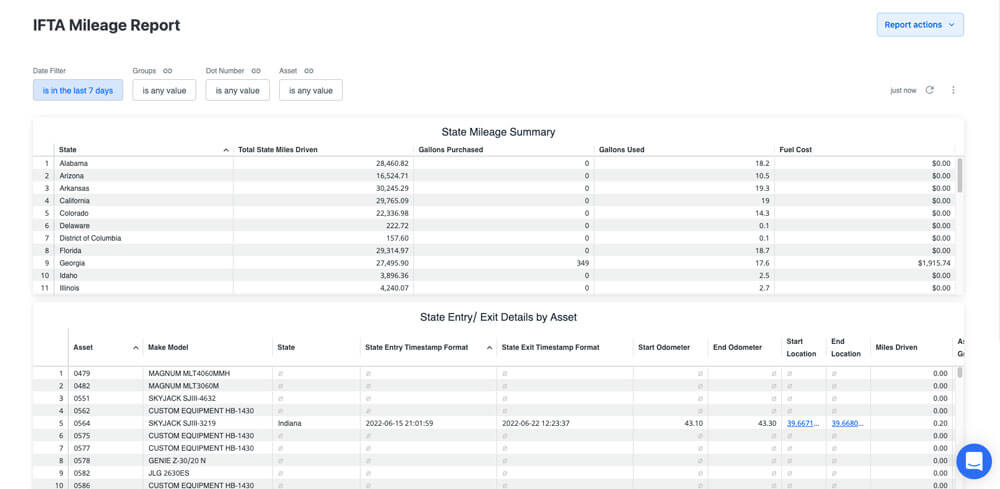Click Indiana state cell for asset 0564

click(290, 423)
